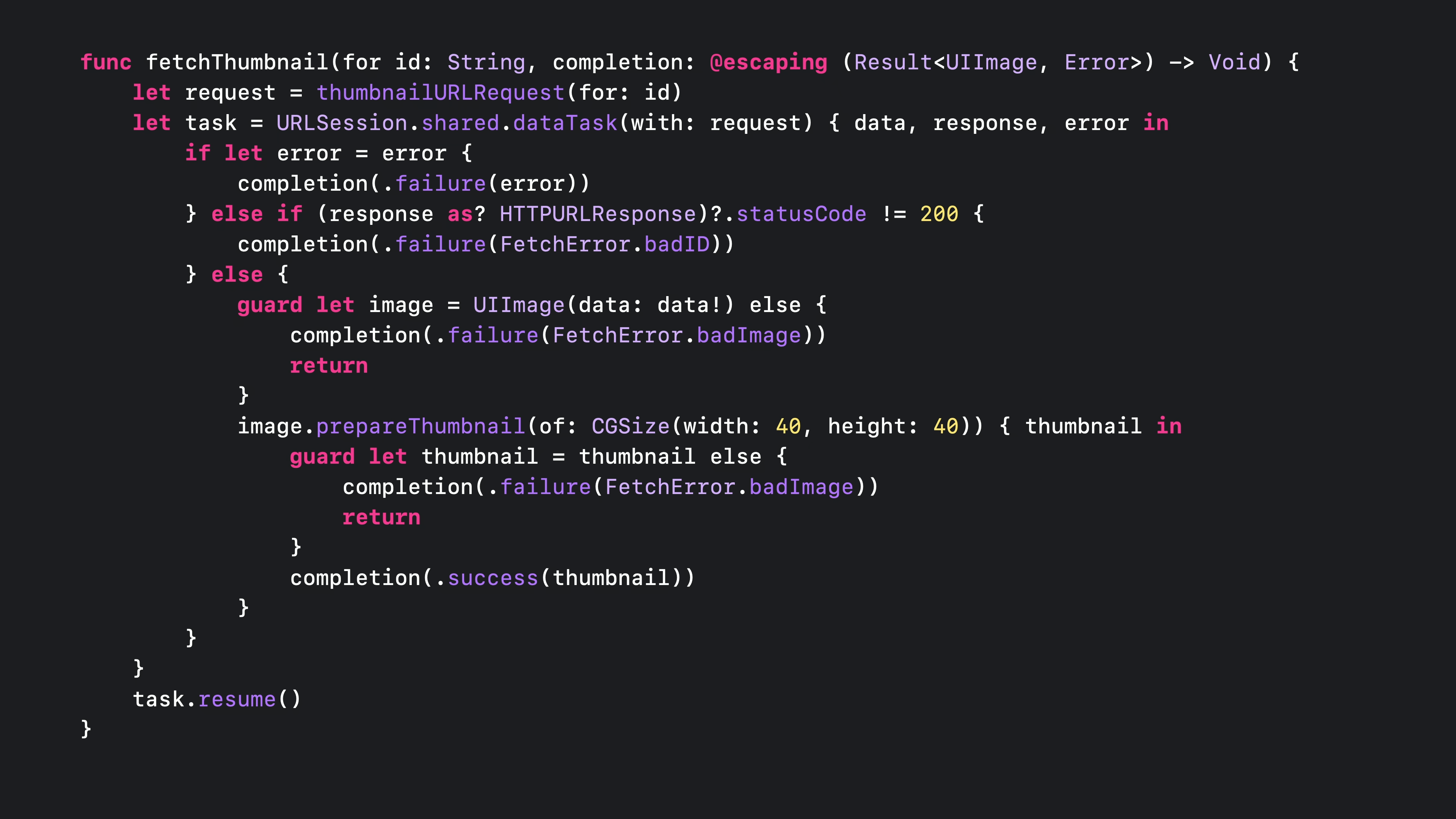Click Result type in completion signature
The width and height of the screenshot is (1456, 819).
click(893, 62)
